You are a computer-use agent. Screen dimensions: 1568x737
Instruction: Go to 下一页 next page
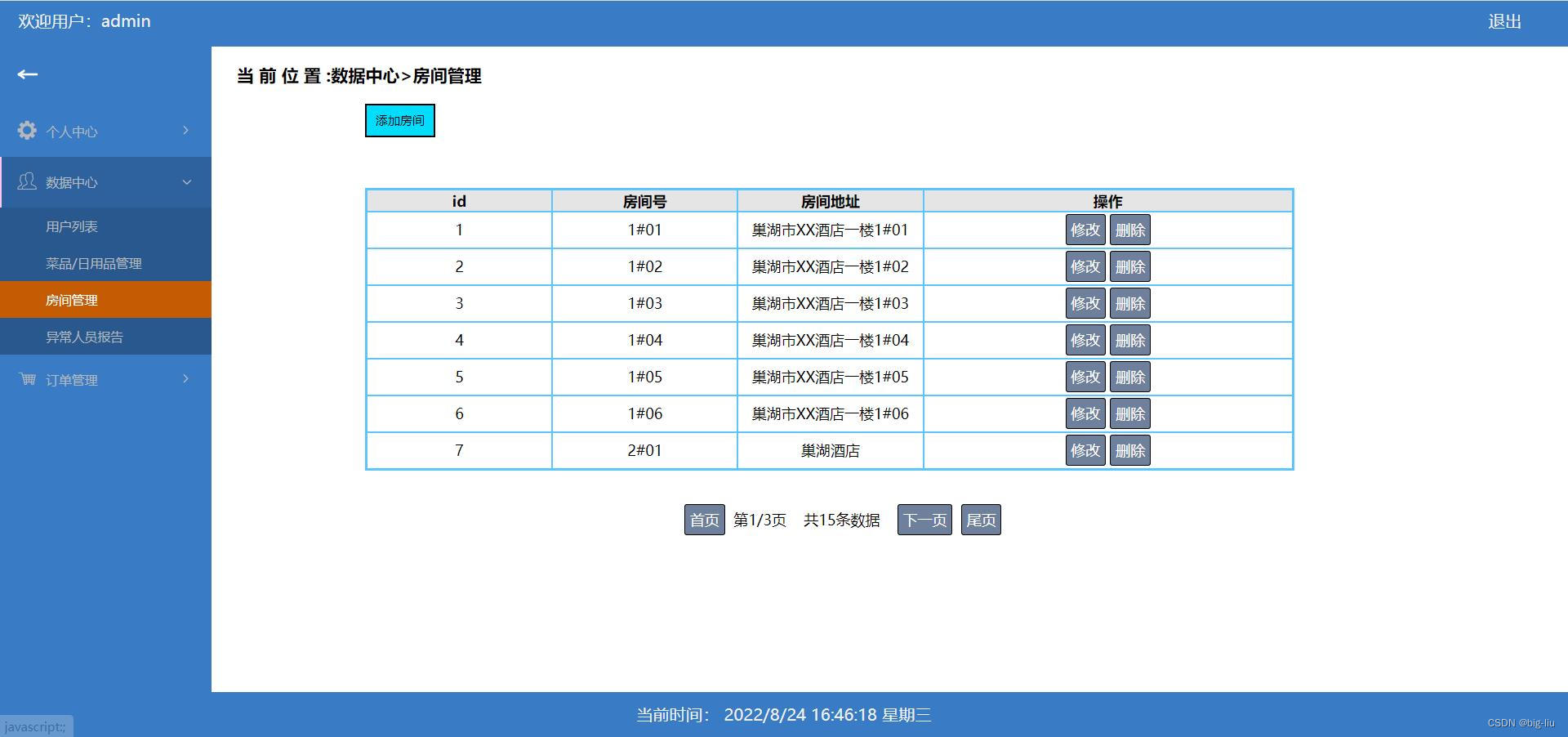click(924, 520)
